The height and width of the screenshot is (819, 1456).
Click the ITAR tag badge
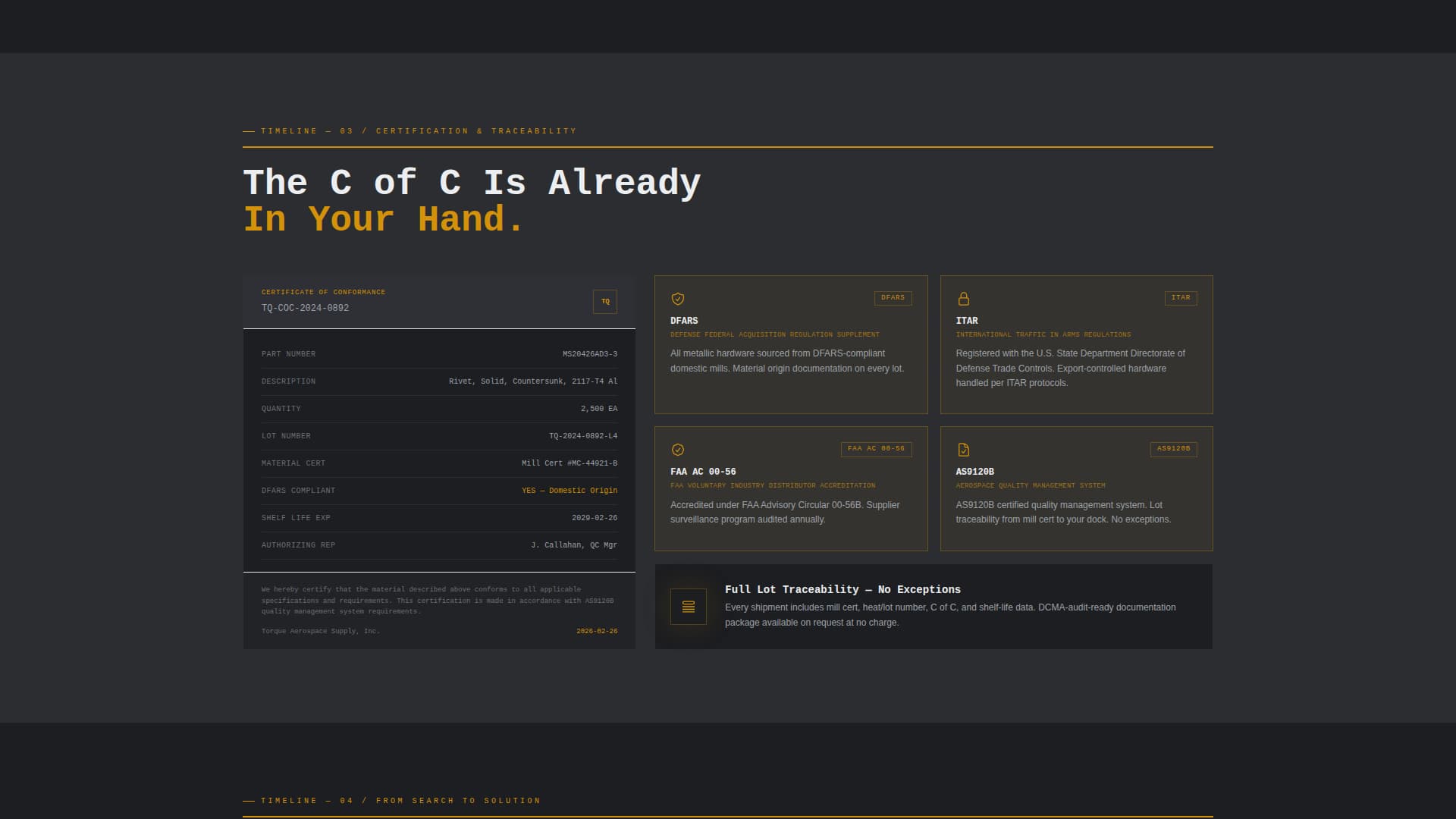tap(1180, 298)
